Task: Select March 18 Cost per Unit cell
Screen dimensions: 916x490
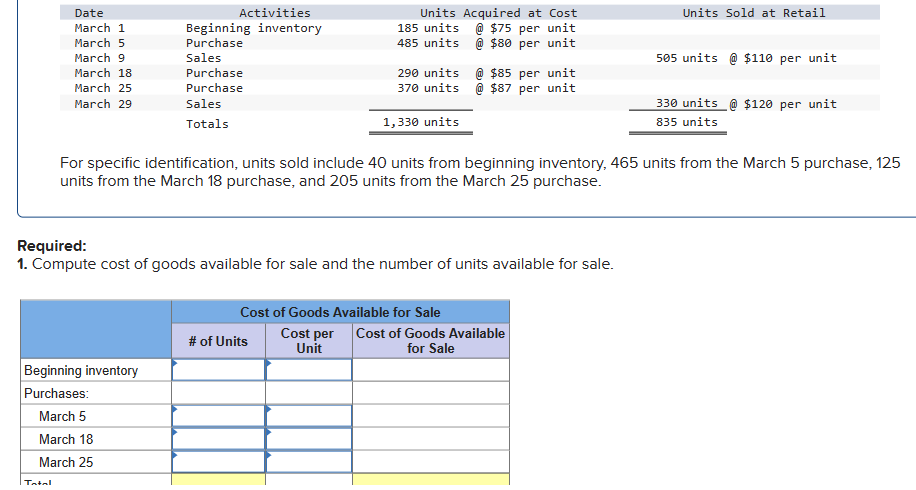Action: point(309,439)
